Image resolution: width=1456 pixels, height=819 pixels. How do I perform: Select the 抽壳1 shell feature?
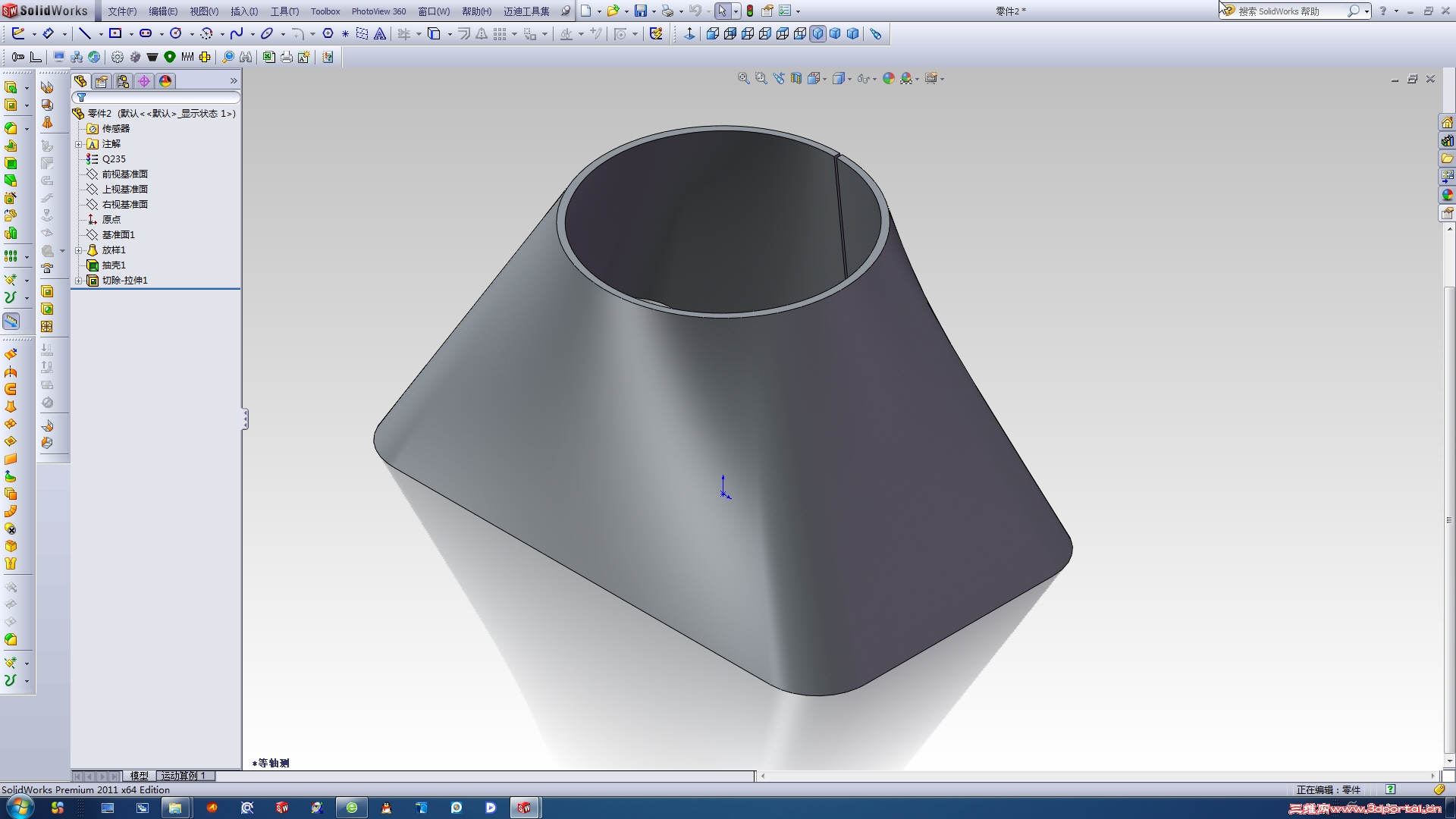[114, 265]
